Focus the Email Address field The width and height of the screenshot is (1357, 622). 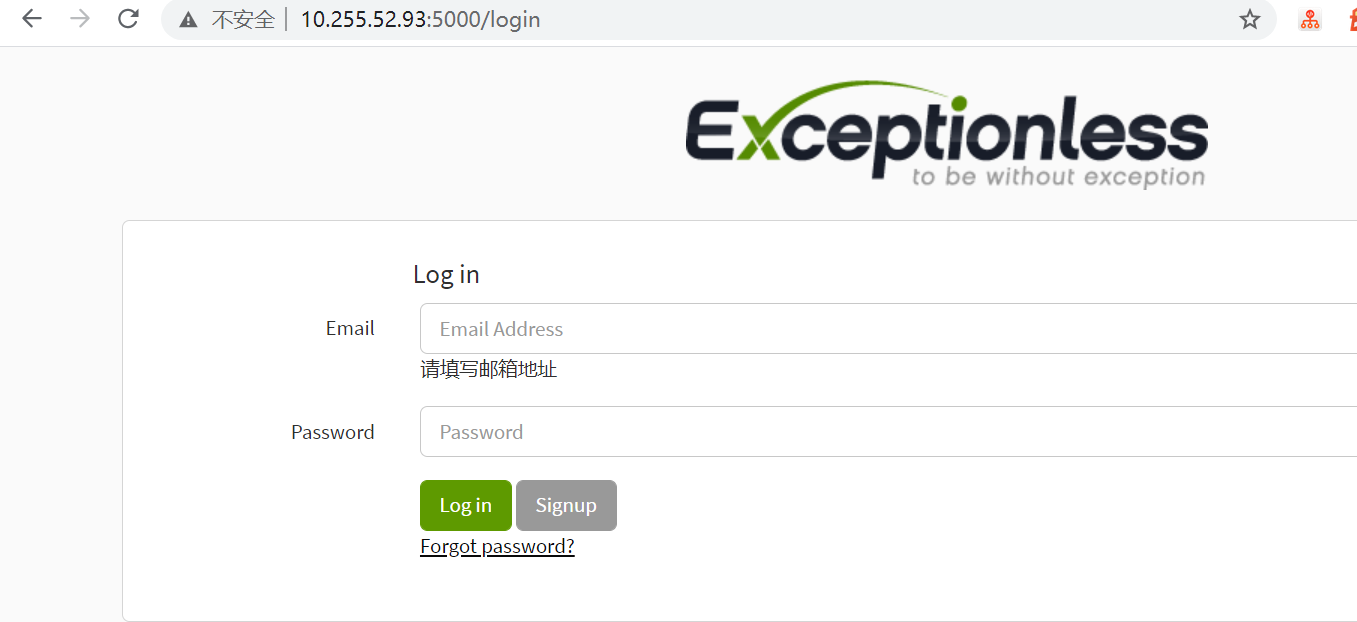pyautogui.click(x=888, y=328)
